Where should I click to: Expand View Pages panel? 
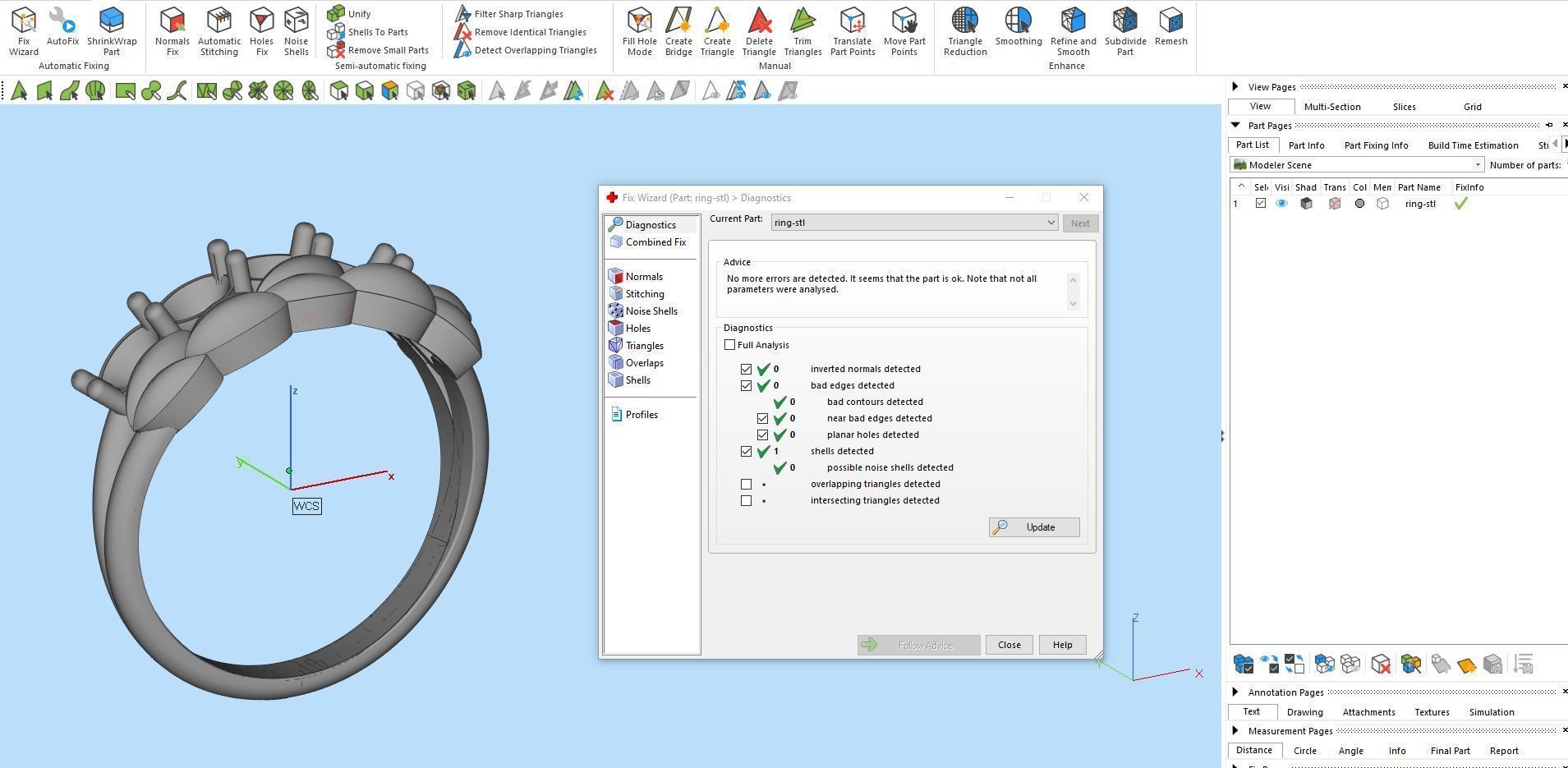[1235, 86]
